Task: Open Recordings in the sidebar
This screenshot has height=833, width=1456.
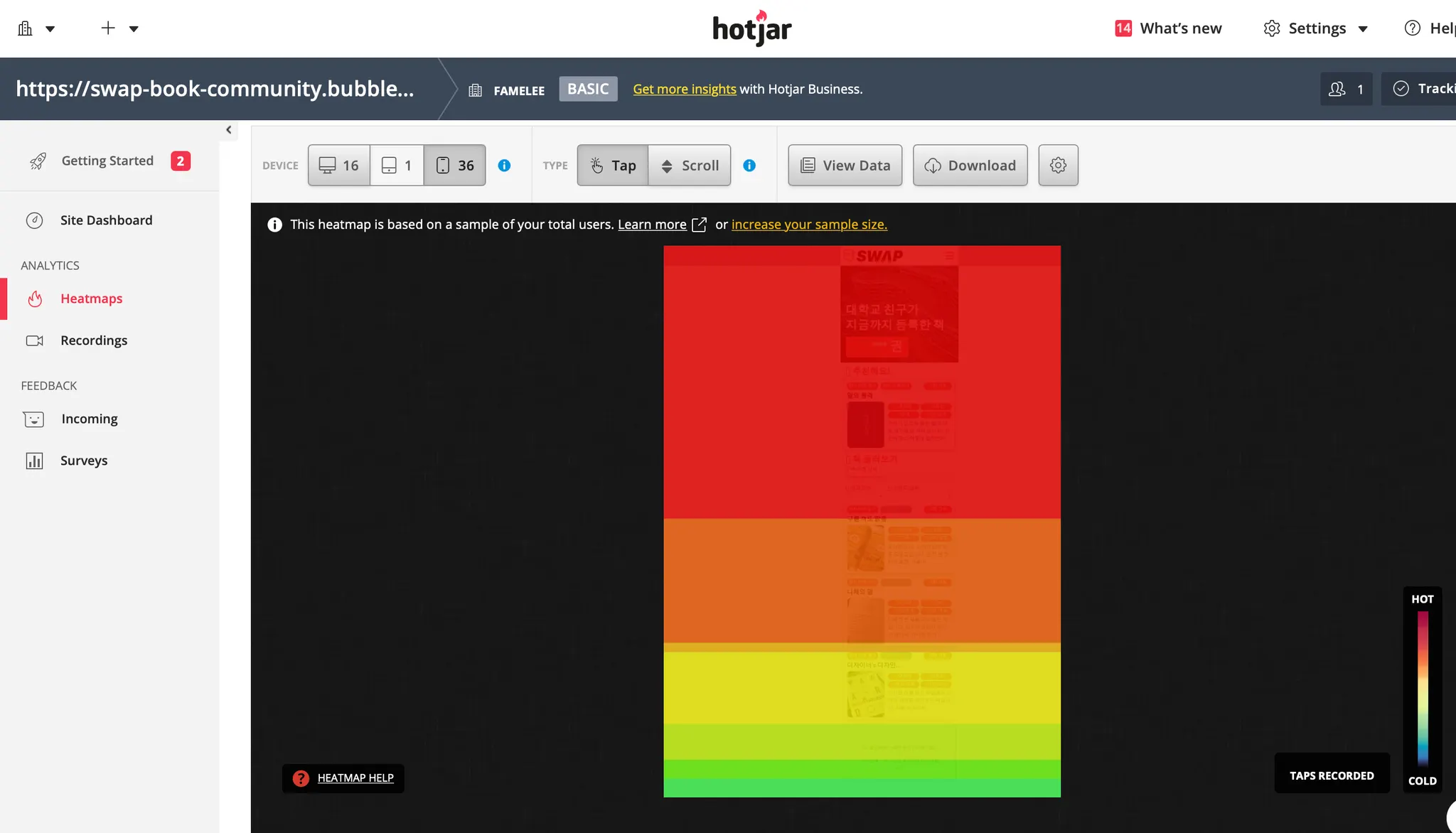Action: (93, 340)
